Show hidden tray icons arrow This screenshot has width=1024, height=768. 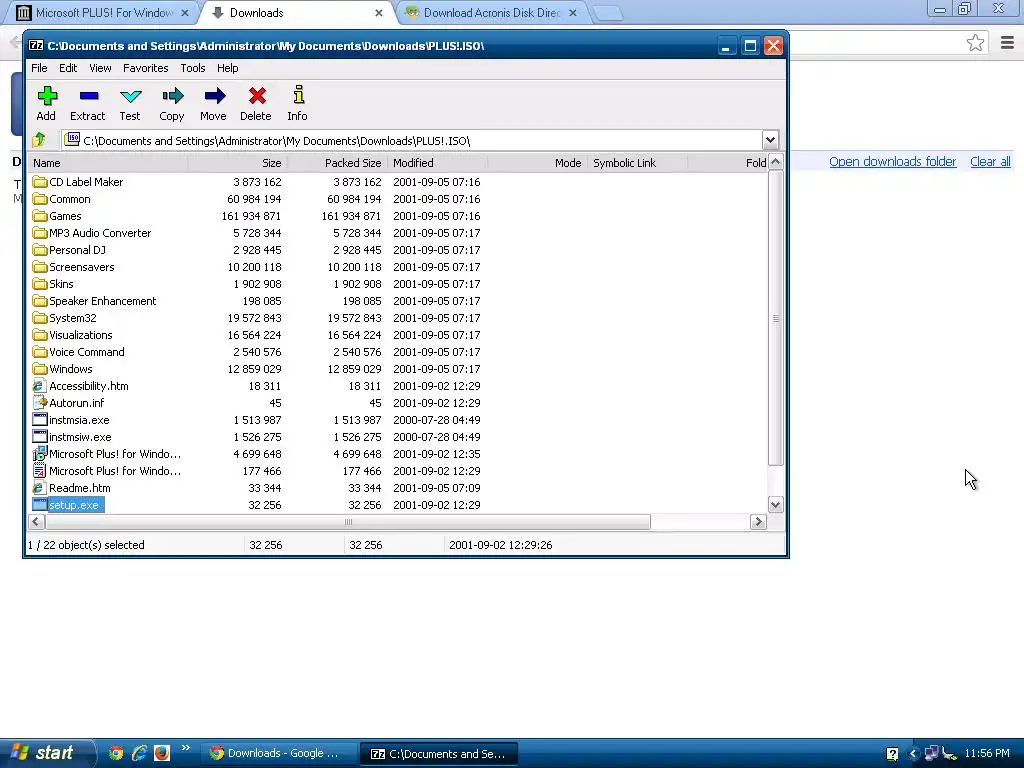(x=914, y=754)
